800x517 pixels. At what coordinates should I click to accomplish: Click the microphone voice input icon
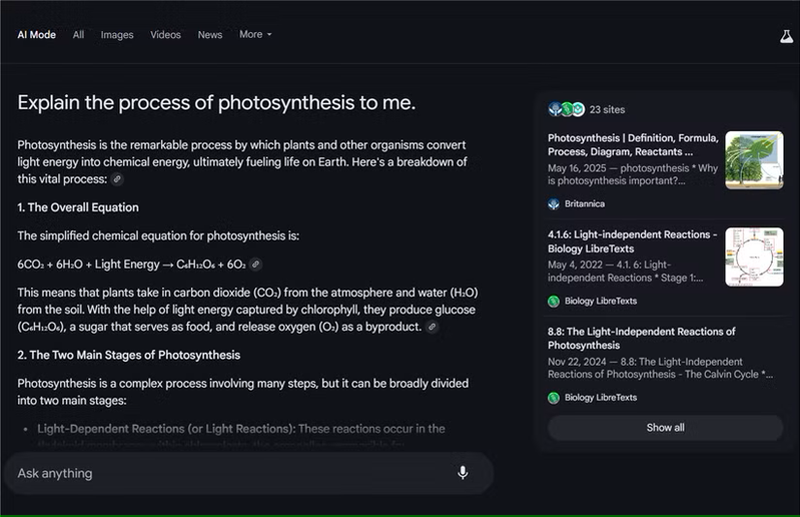(x=463, y=473)
